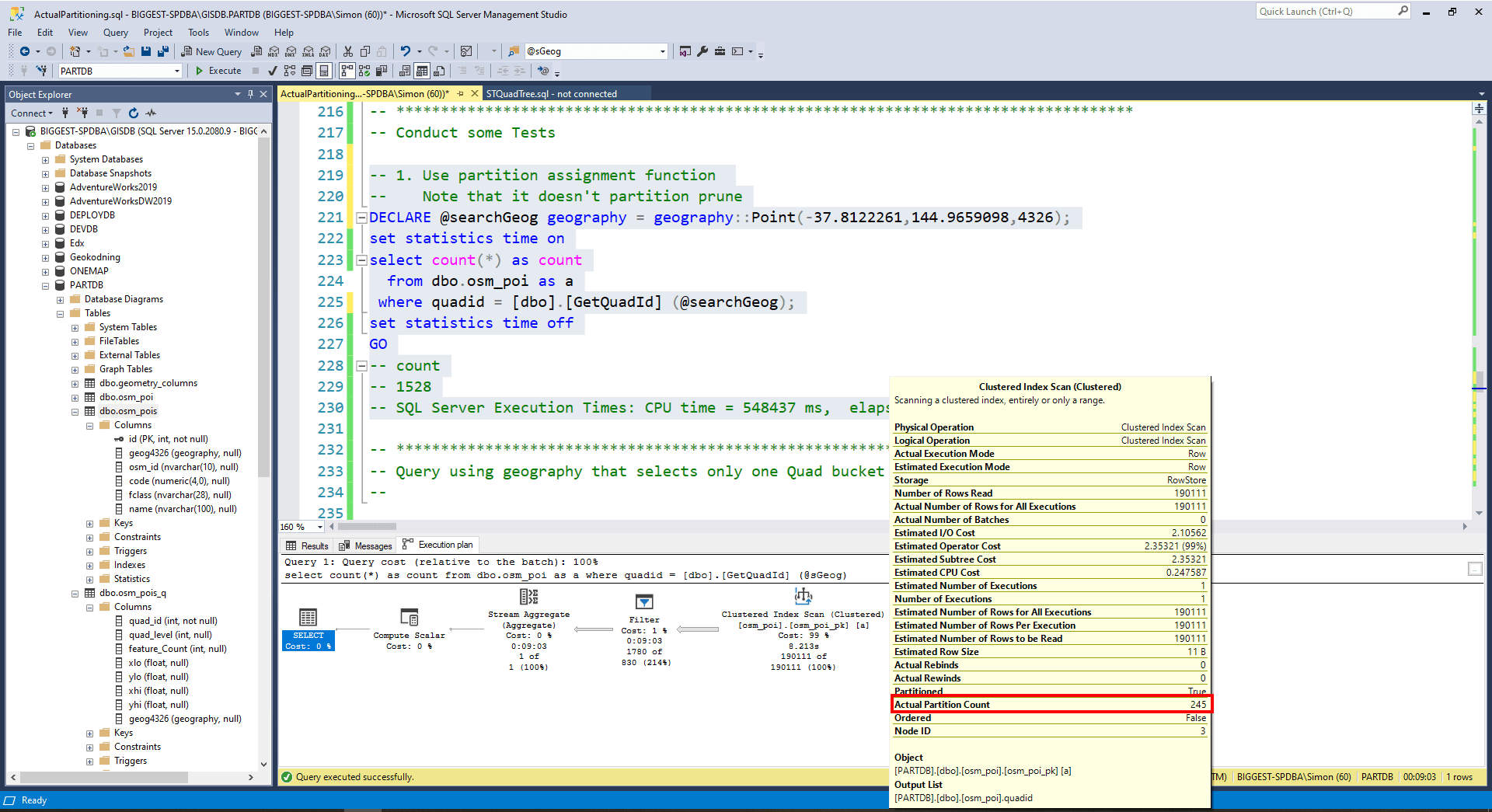Open the 160% zoom level dropdown

(x=319, y=527)
